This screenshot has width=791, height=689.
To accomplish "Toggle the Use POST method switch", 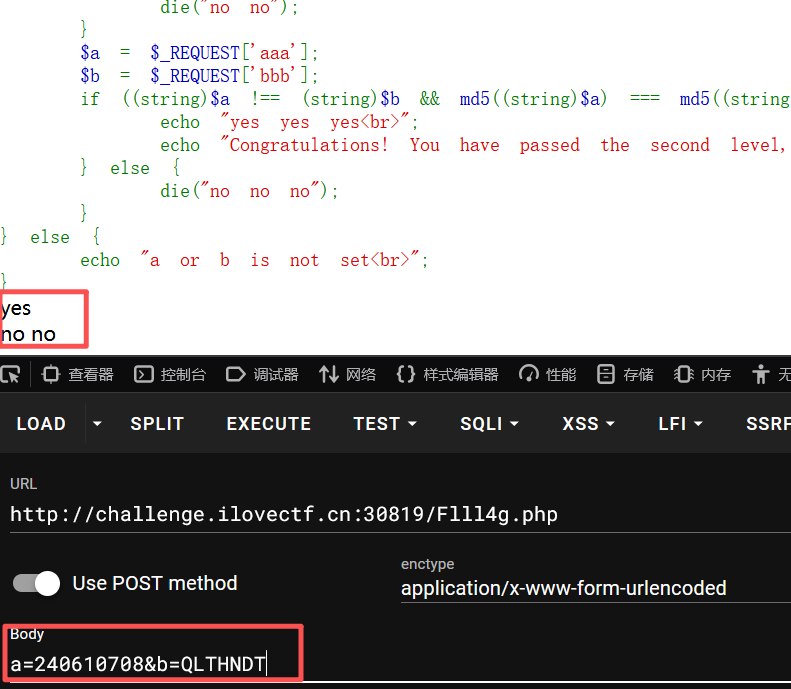I will tap(36, 584).
